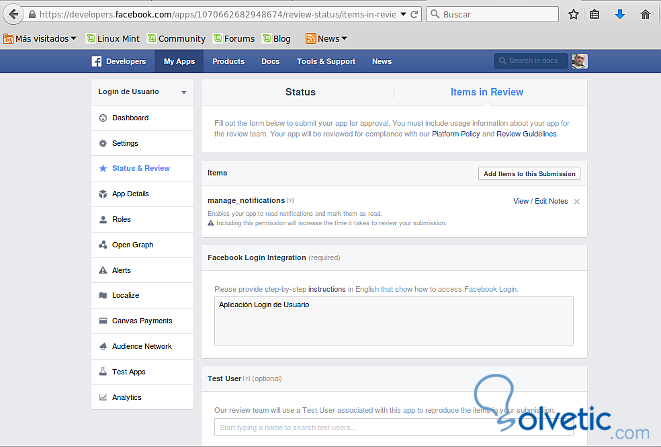This screenshot has width=661, height=447.
Task: Follow the Review Guidelines link
Action: (527, 134)
